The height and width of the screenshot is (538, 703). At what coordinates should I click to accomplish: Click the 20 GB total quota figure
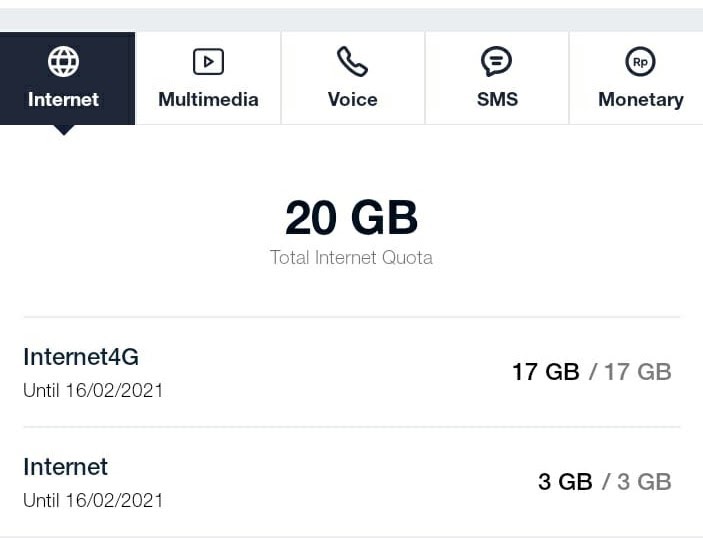351,218
